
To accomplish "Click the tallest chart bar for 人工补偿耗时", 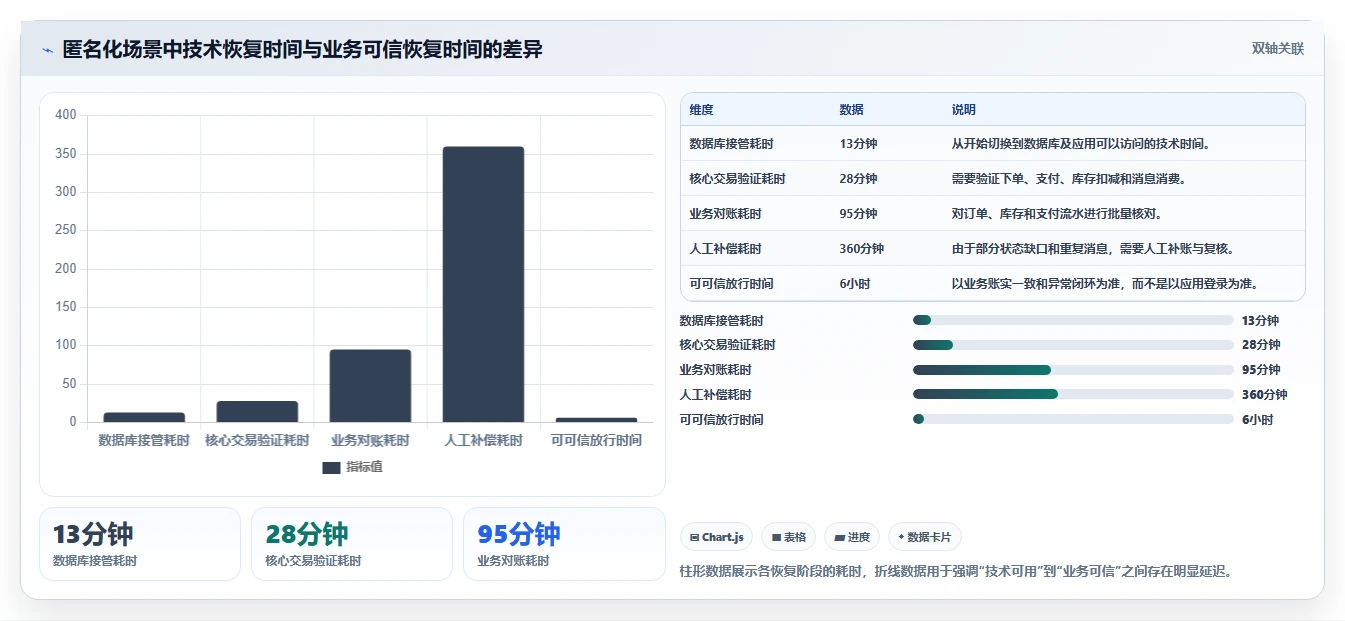I will (483, 284).
